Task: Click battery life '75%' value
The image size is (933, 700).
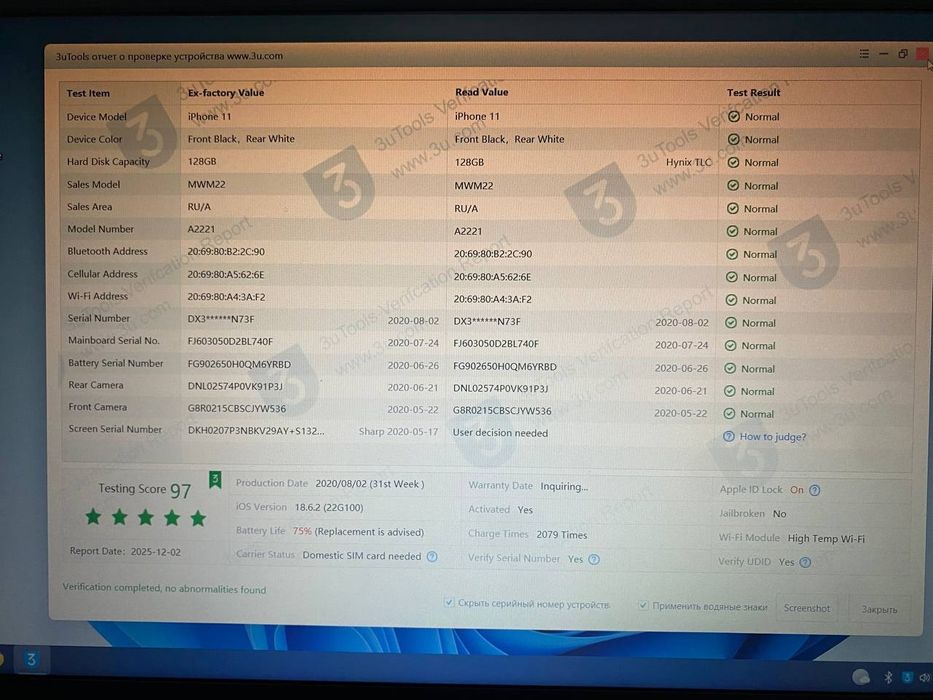Action: pos(302,532)
